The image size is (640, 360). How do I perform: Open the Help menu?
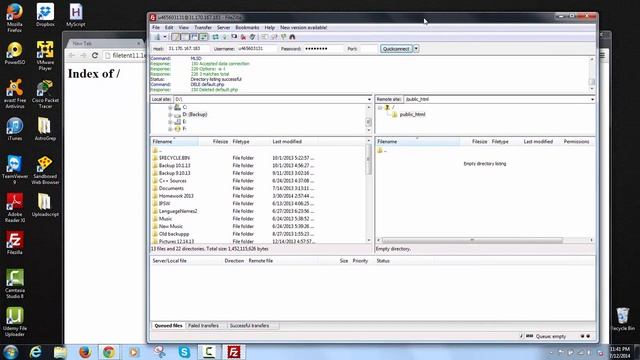point(269,27)
